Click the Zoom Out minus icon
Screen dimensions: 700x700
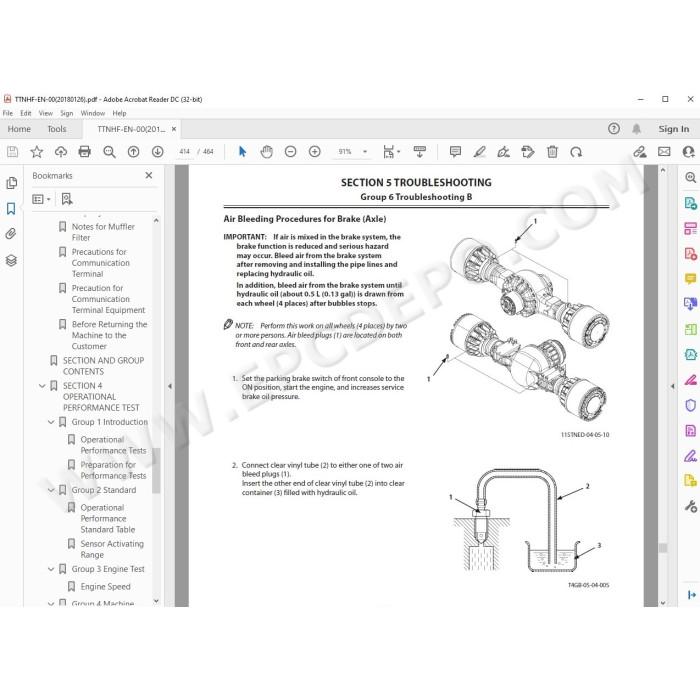(291, 152)
